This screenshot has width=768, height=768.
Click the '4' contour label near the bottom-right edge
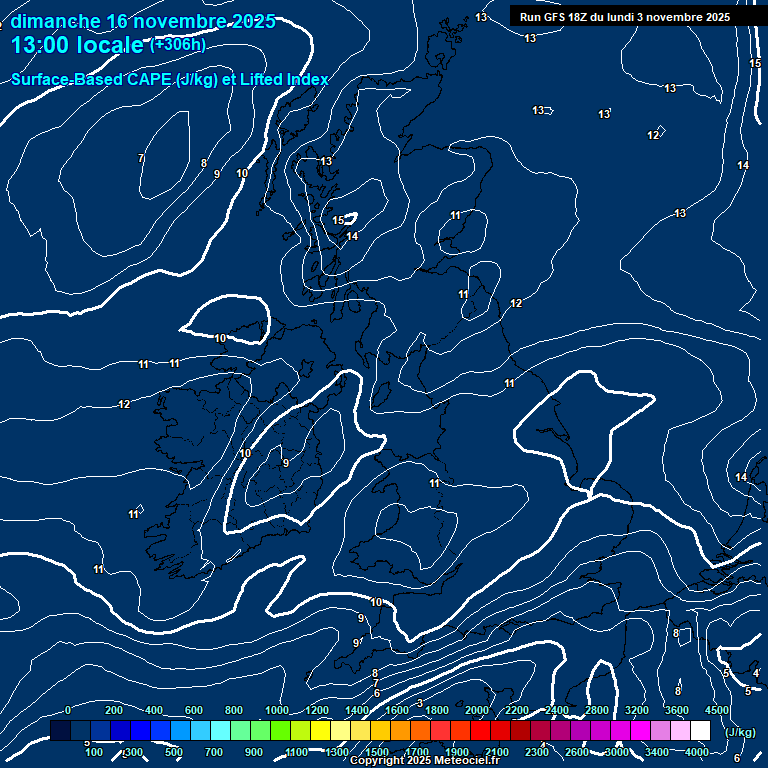click(756, 673)
